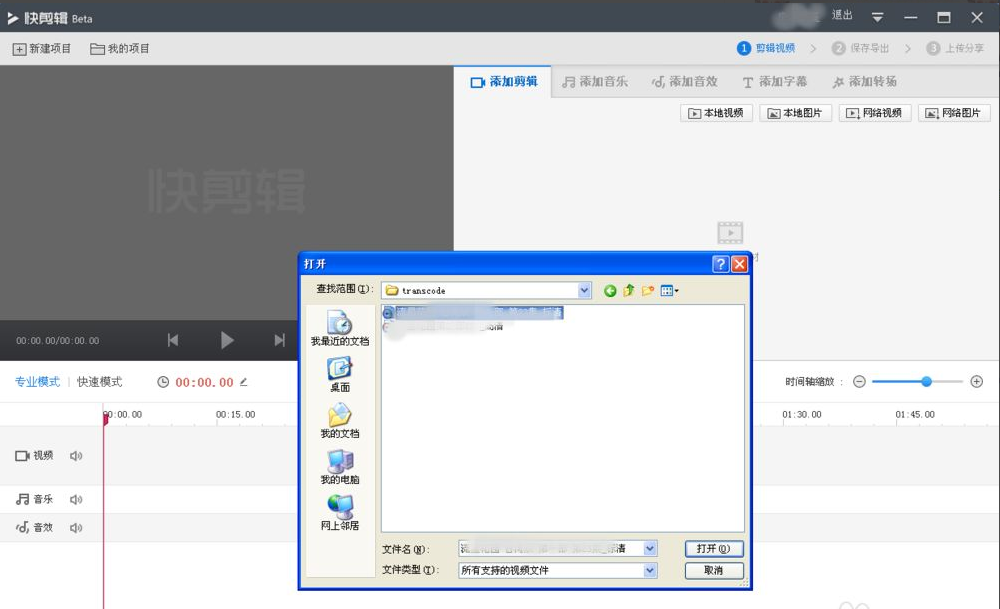This screenshot has width=1000, height=609.
Task: Switch to the 添加音乐 tab
Action: 595,82
